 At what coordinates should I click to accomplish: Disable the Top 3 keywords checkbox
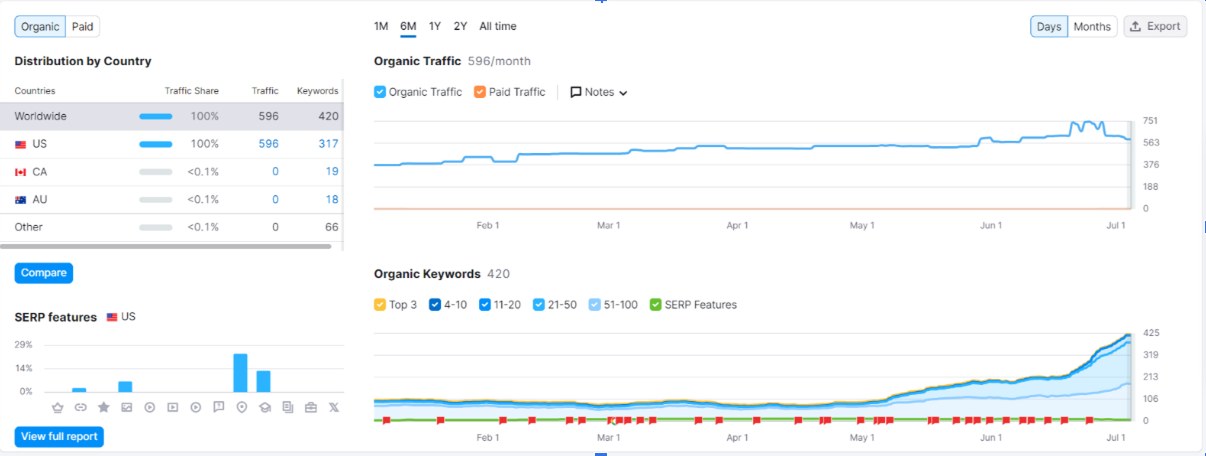[380, 304]
